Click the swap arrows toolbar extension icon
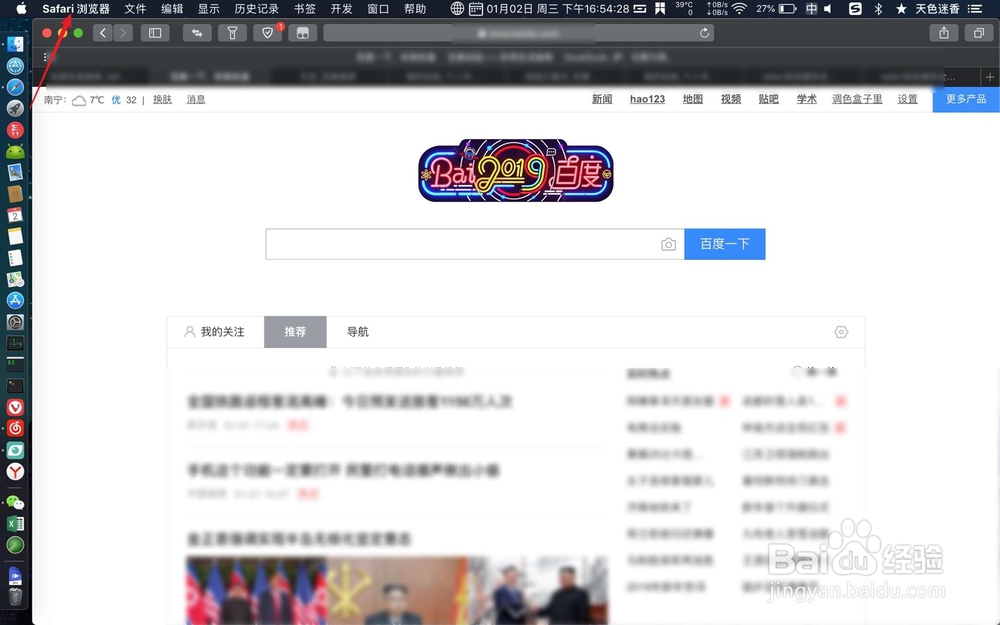Viewport: 1000px width, 625px height. (x=197, y=33)
